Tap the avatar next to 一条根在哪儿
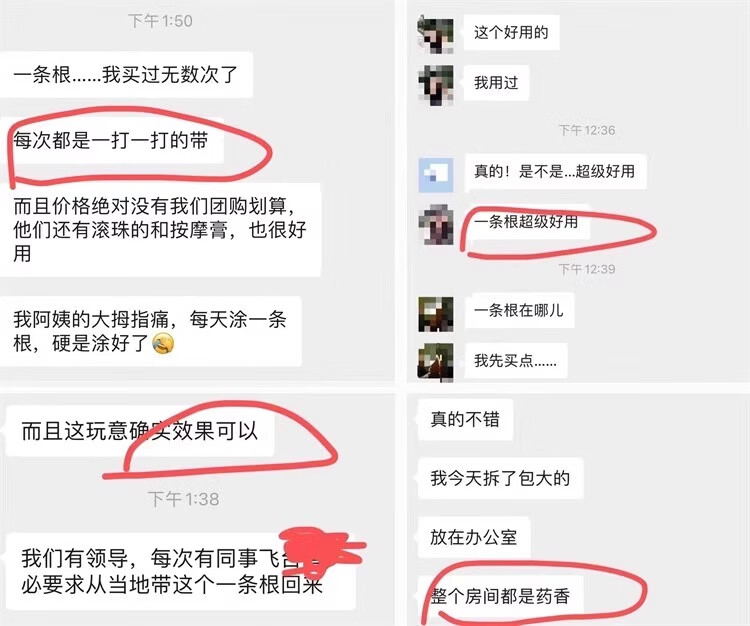The width and height of the screenshot is (750, 626). (x=435, y=314)
